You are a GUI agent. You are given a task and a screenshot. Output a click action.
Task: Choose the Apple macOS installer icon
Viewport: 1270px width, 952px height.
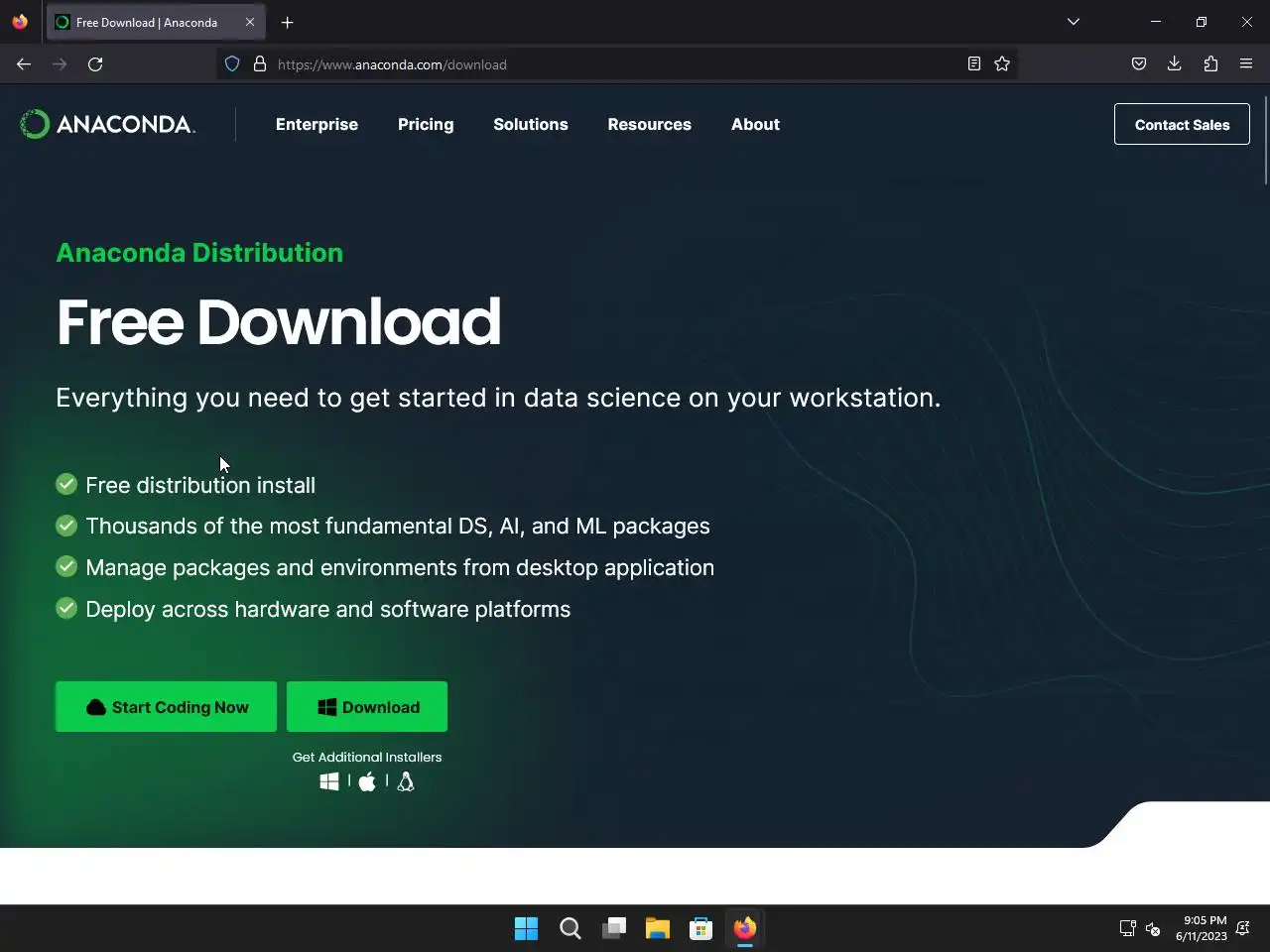coord(367,782)
